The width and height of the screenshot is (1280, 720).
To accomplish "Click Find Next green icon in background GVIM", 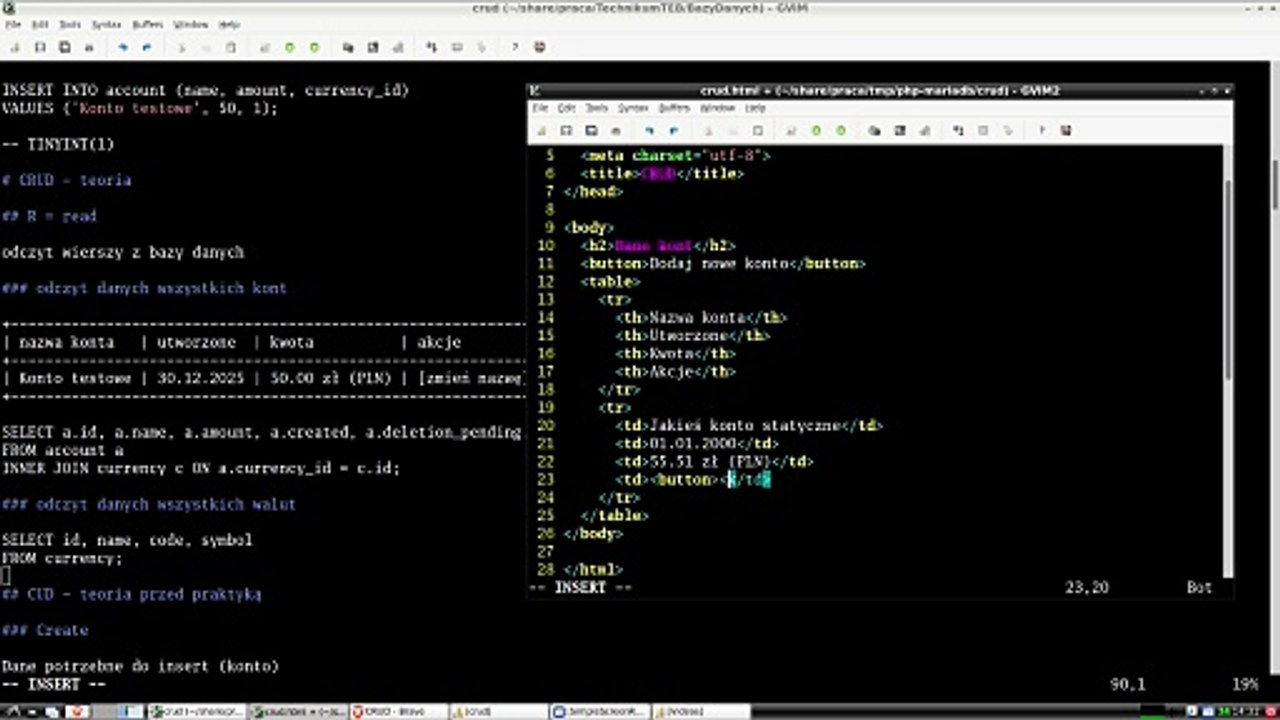I will coord(290,47).
